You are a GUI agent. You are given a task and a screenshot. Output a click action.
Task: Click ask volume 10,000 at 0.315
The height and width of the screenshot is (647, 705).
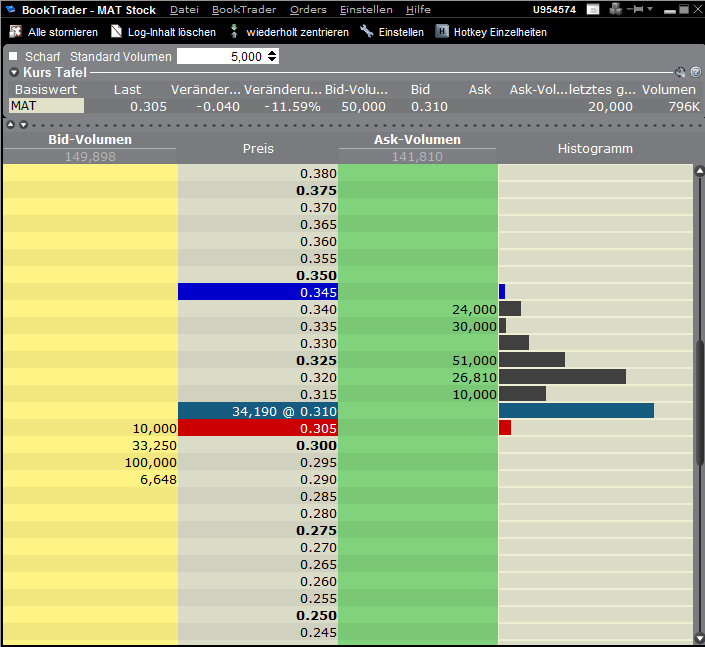474,395
